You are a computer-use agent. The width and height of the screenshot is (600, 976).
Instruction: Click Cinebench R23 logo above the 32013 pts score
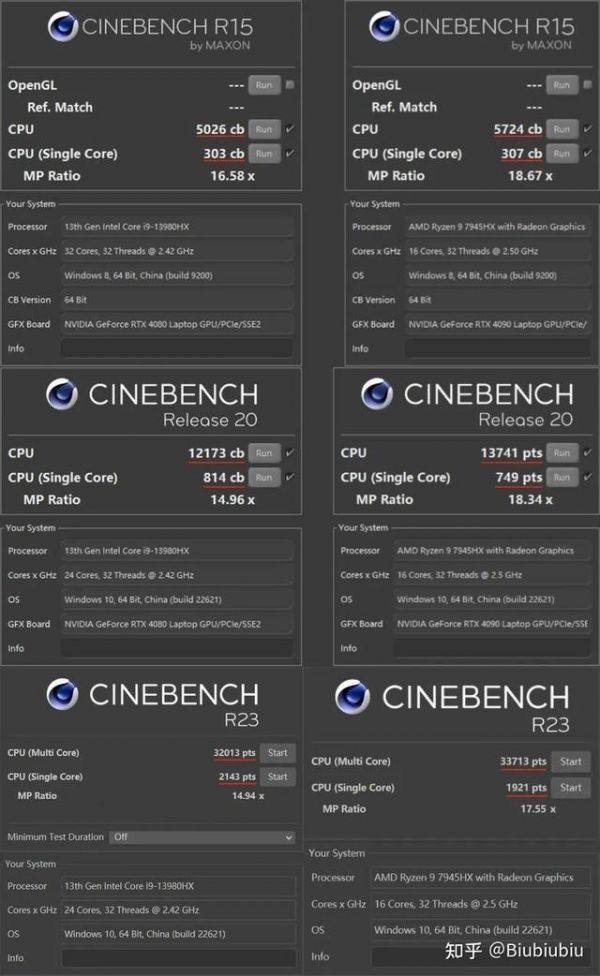(63, 694)
